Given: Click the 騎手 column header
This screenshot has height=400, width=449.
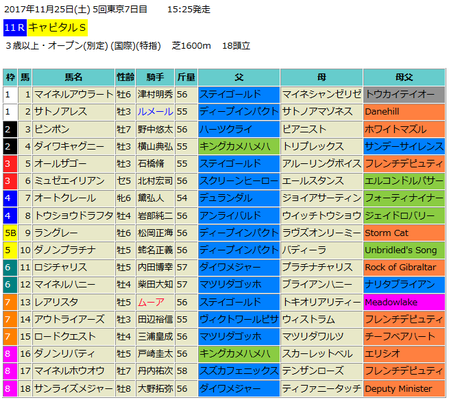Looking at the screenshot, I should coord(155,77).
